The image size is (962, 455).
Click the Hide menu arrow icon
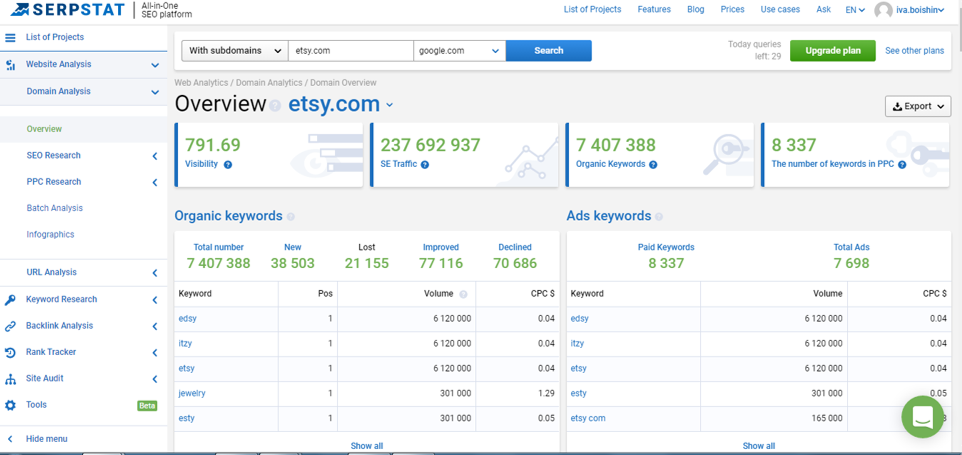(10, 439)
